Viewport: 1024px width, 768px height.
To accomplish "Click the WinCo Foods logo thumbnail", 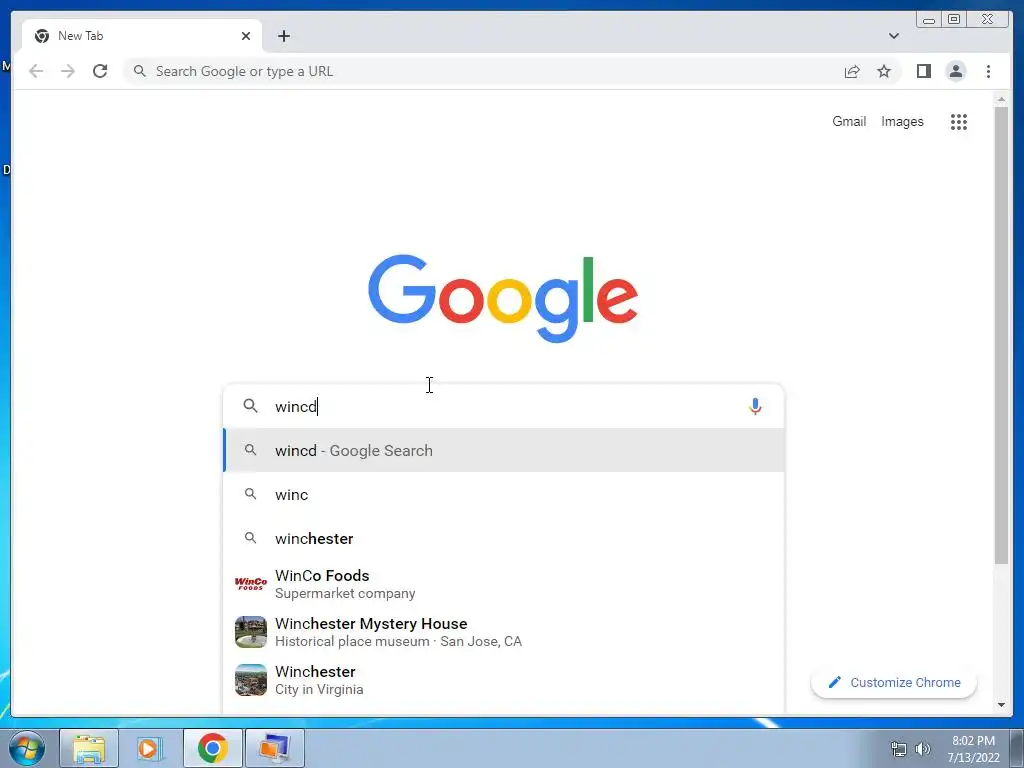I will pos(251,583).
